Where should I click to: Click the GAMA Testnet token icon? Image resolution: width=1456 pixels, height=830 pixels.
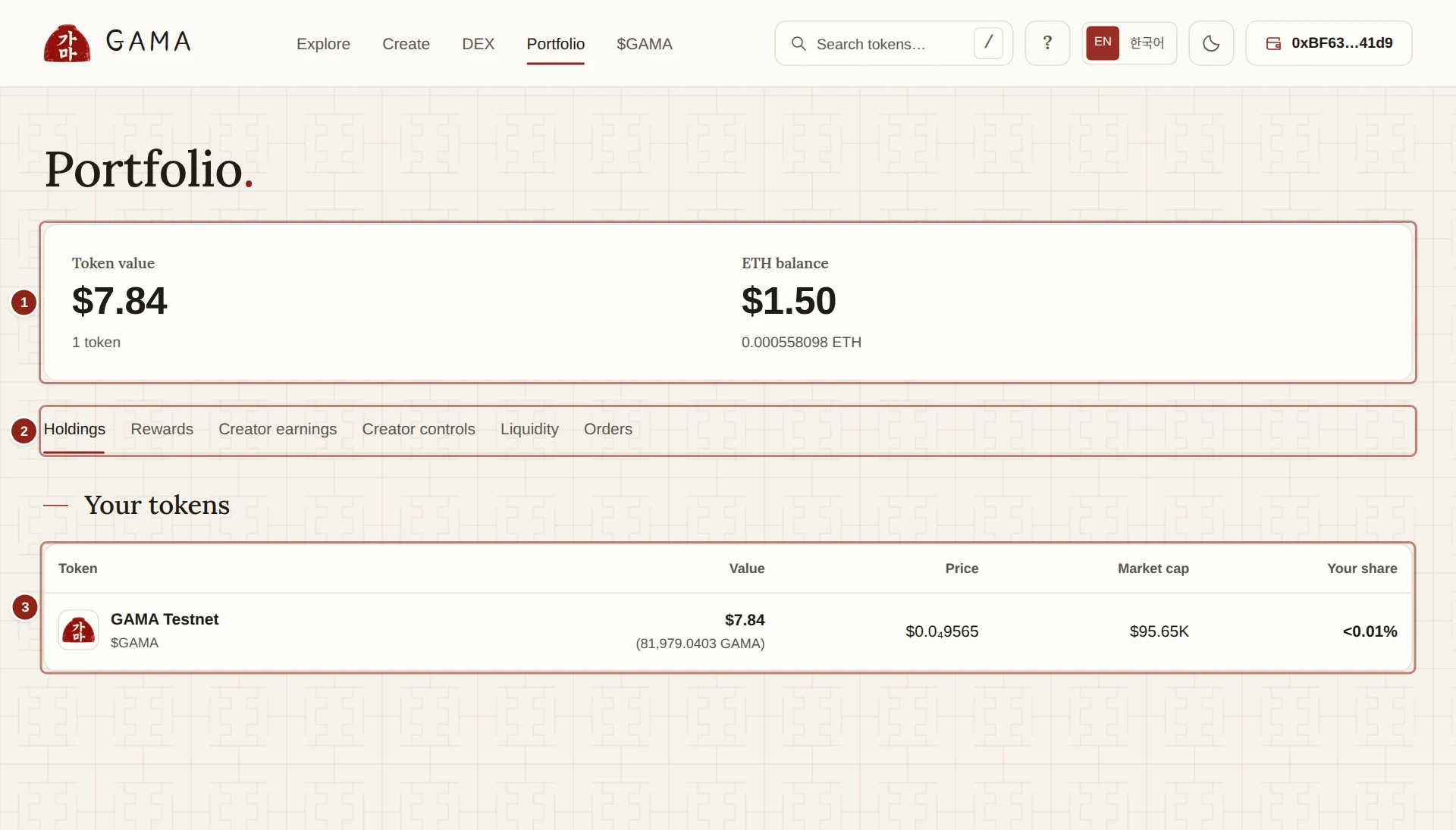click(x=79, y=630)
